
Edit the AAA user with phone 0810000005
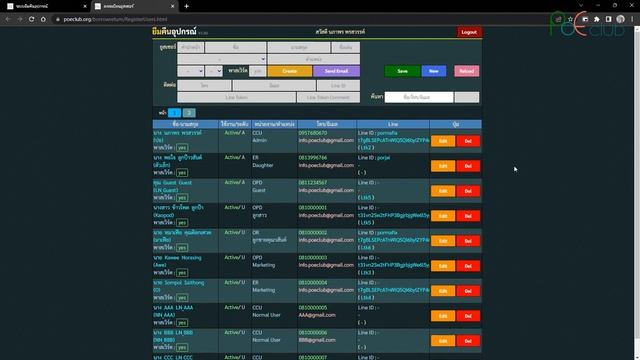[x=443, y=316]
